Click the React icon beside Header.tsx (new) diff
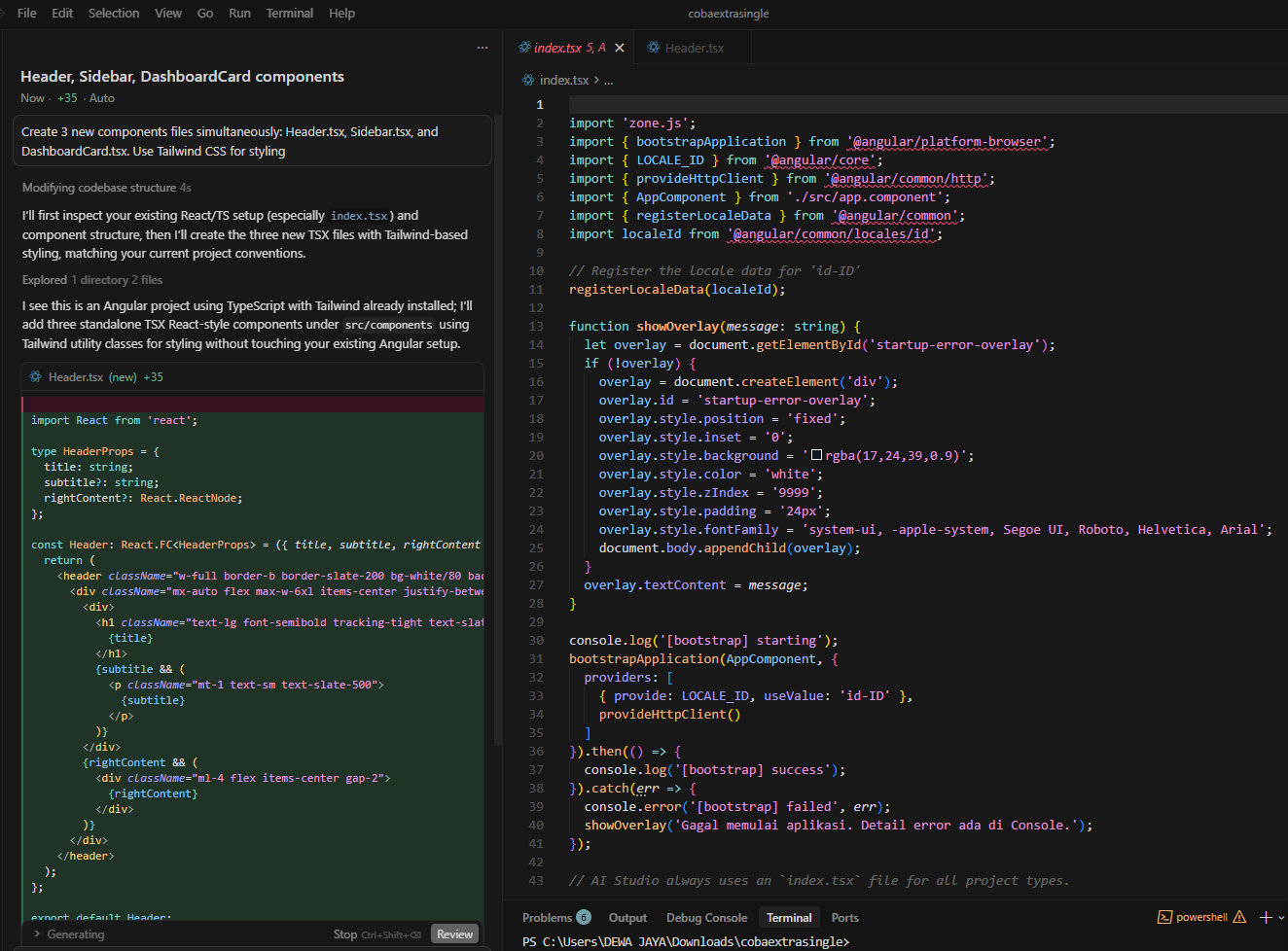Screen dimensions: 1288x951 (x=36, y=377)
